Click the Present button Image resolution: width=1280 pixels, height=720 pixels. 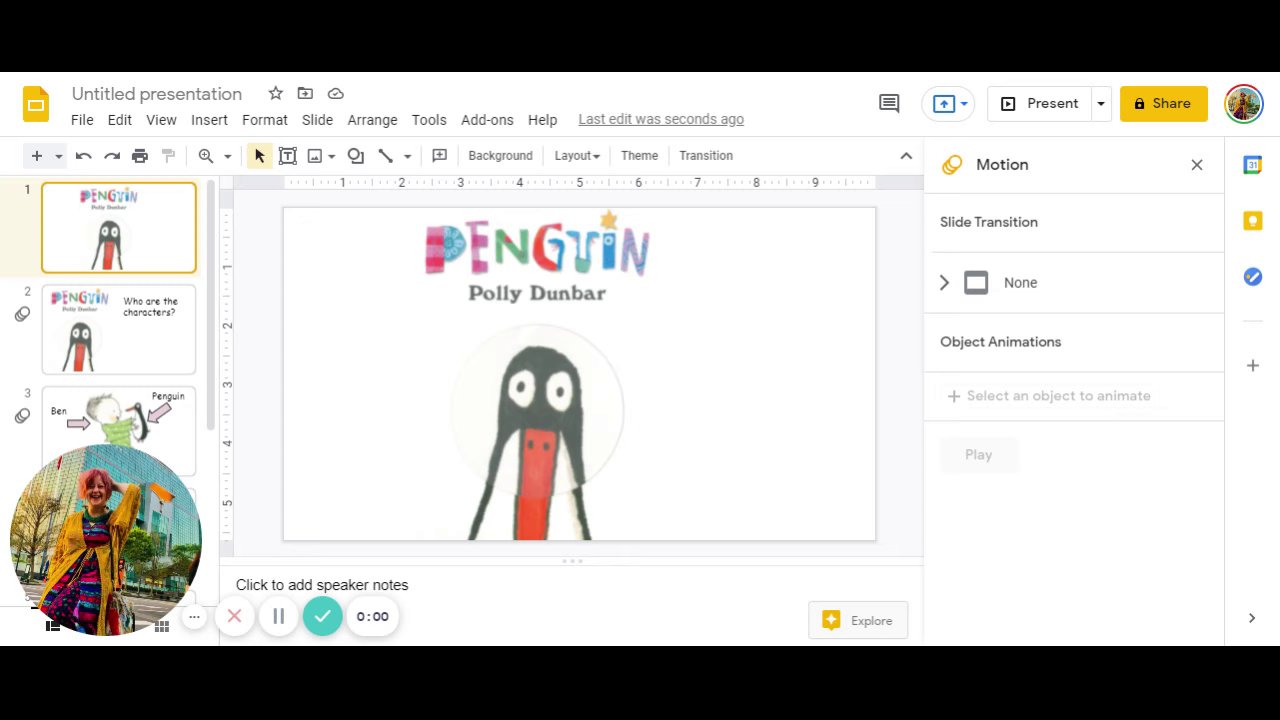pos(1039,104)
